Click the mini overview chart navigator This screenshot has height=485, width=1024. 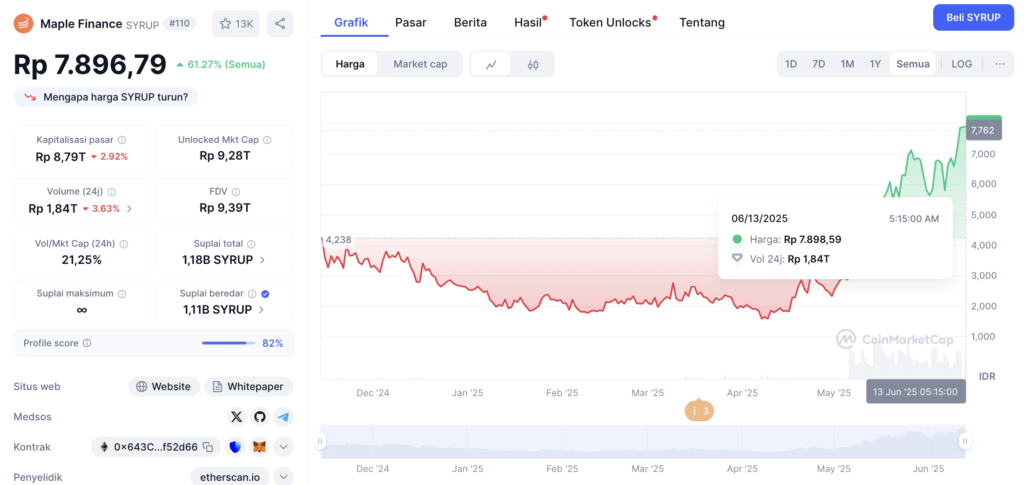643,441
